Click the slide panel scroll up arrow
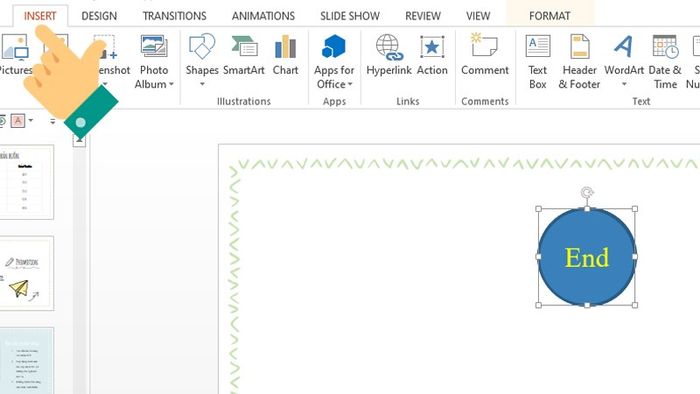The image size is (700, 394). tap(79, 140)
